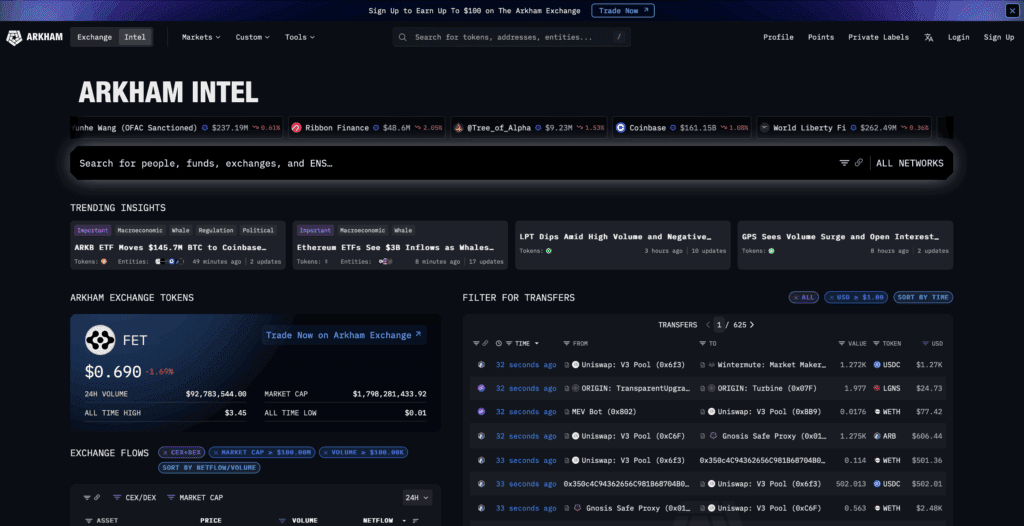Toggle the Time column sort caret
The width and height of the screenshot is (1024, 526).
tap(537, 344)
